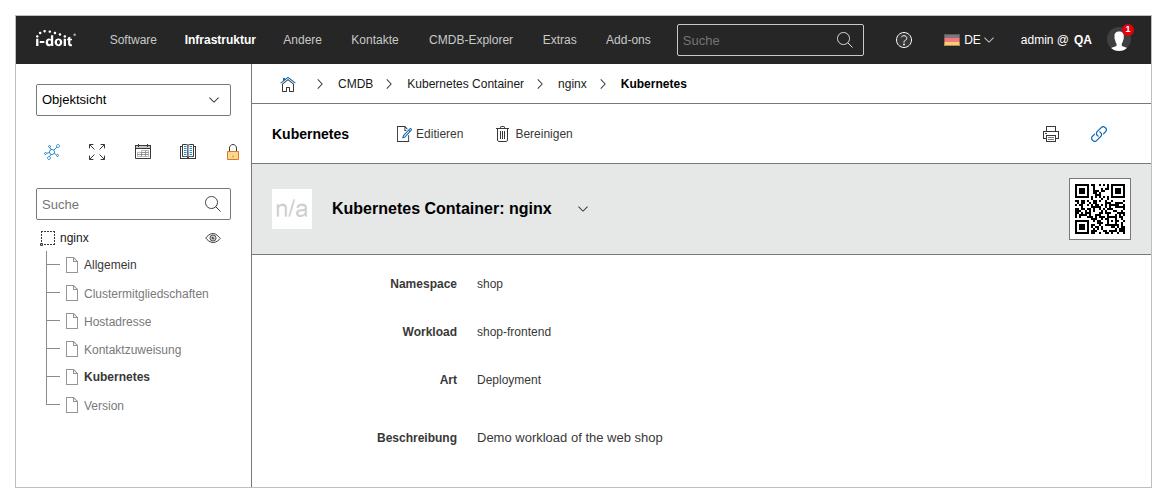Go to home via breadcrumb house icon
Viewport: 1167px width, 503px height.
288,84
